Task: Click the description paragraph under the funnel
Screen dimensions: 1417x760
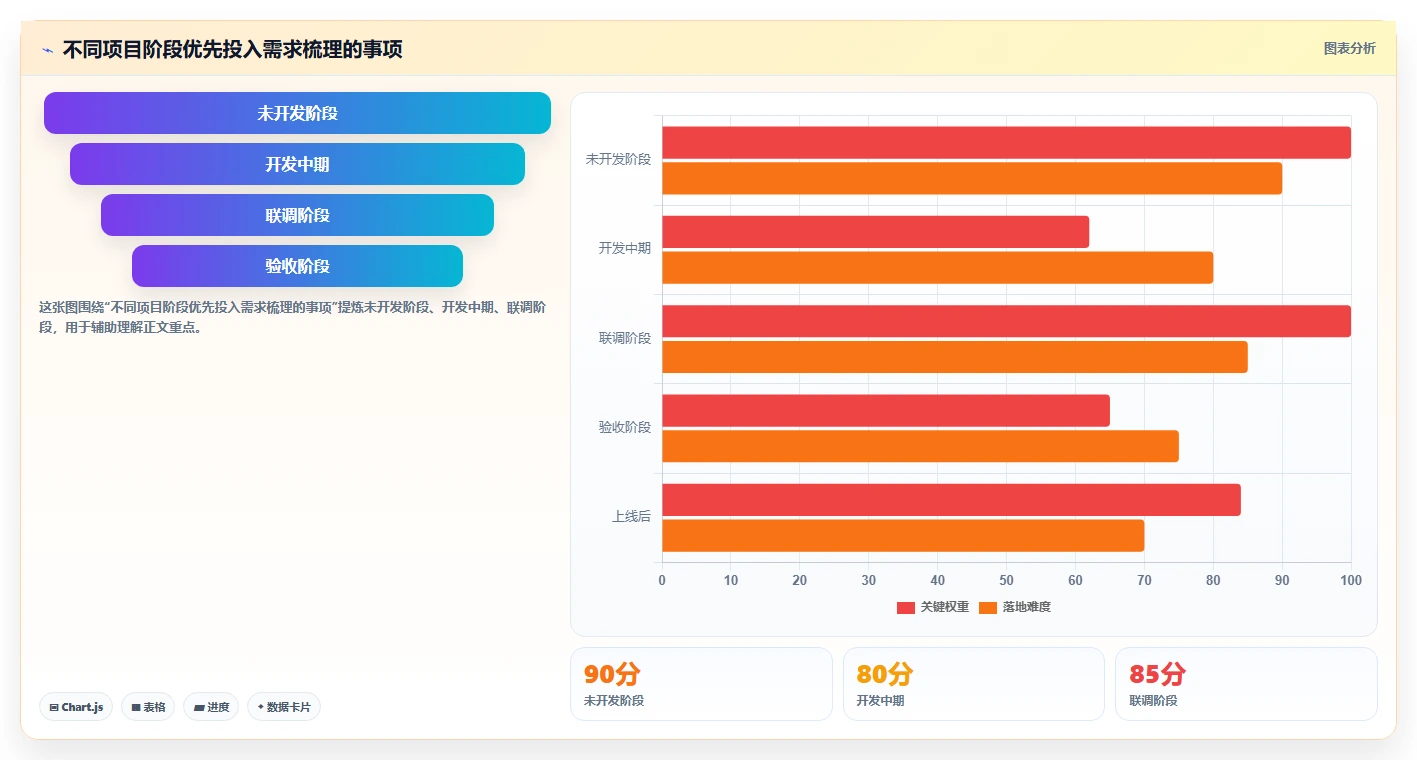Action: click(x=292, y=317)
